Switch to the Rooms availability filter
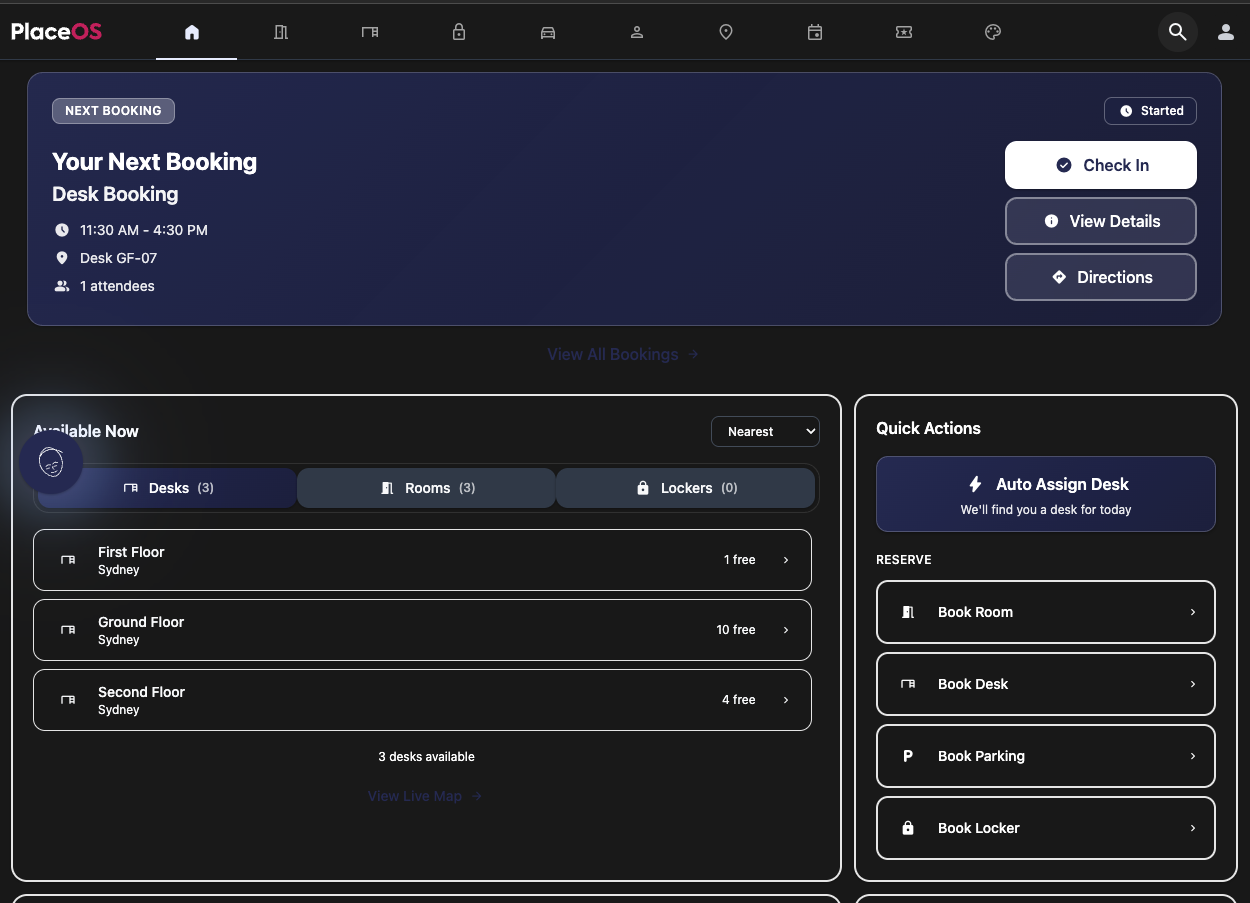 coord(425,488)
